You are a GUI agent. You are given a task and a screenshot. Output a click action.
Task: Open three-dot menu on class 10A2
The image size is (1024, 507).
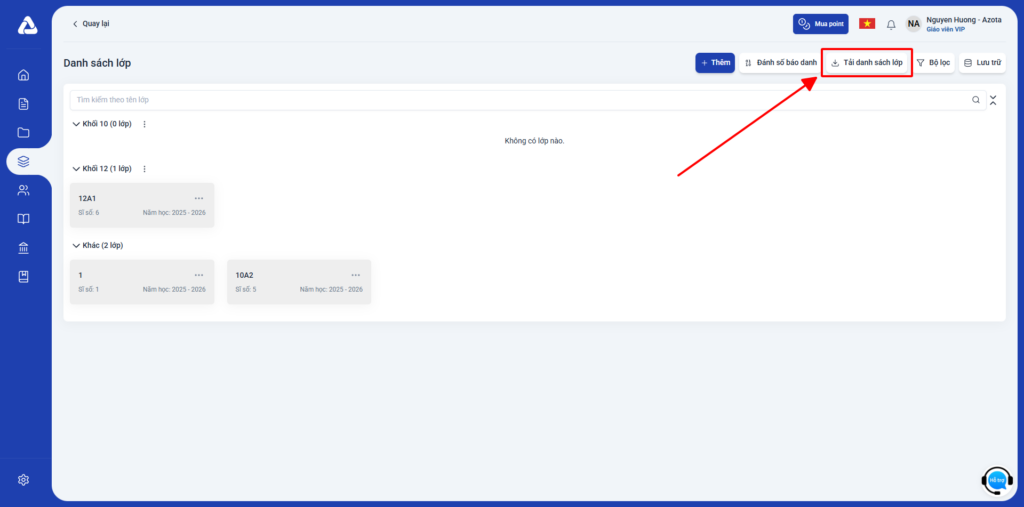[x=356, y=275]
